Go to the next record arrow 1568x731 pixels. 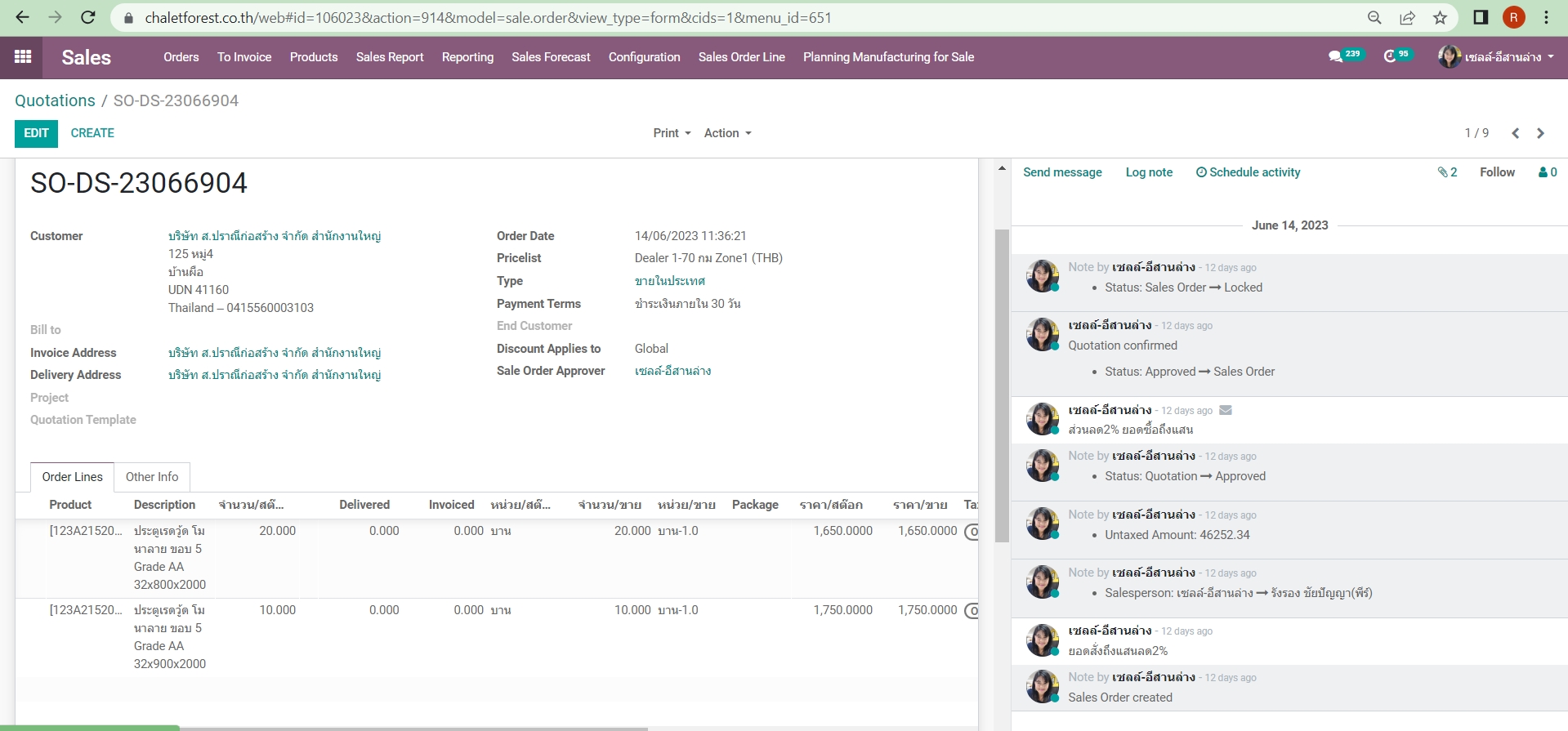(1540, 133)
